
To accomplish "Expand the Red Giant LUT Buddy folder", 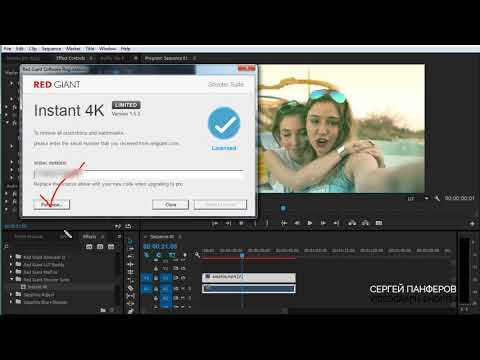I will coord(11,264).
